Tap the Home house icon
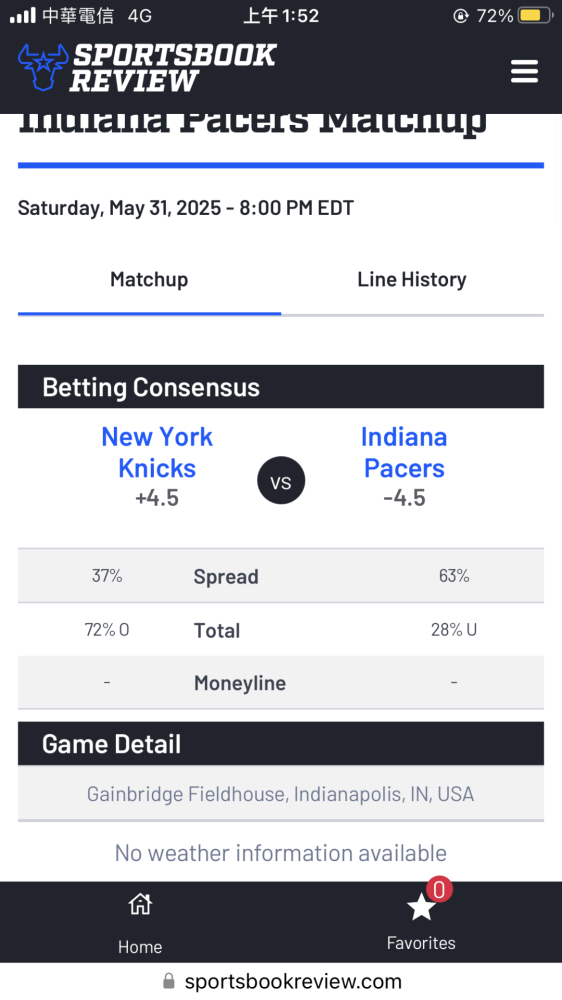Screen dimensions: 562x1000 tap(140, 903)
